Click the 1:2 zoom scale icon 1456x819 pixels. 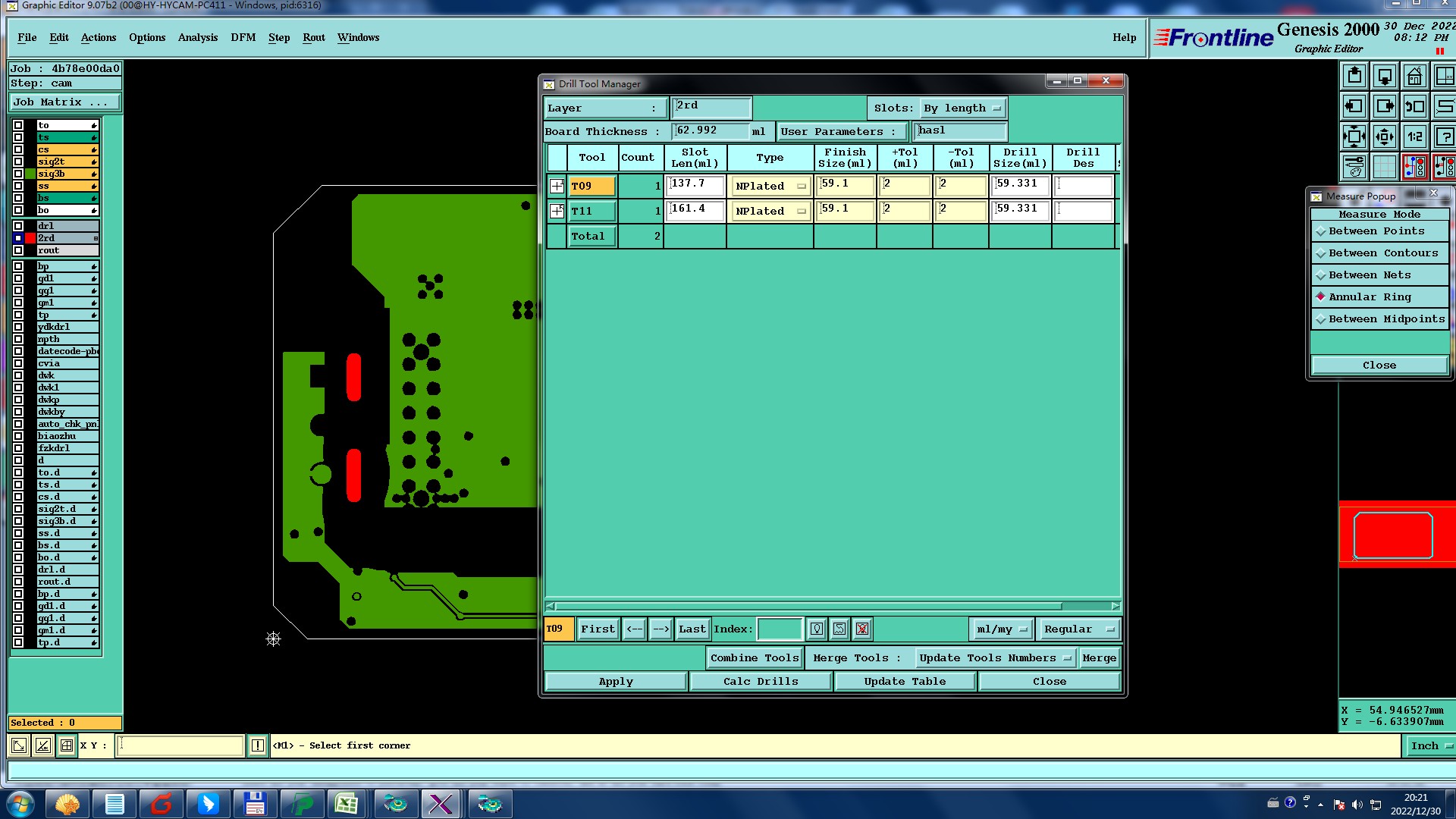[x=1414, y=137]
